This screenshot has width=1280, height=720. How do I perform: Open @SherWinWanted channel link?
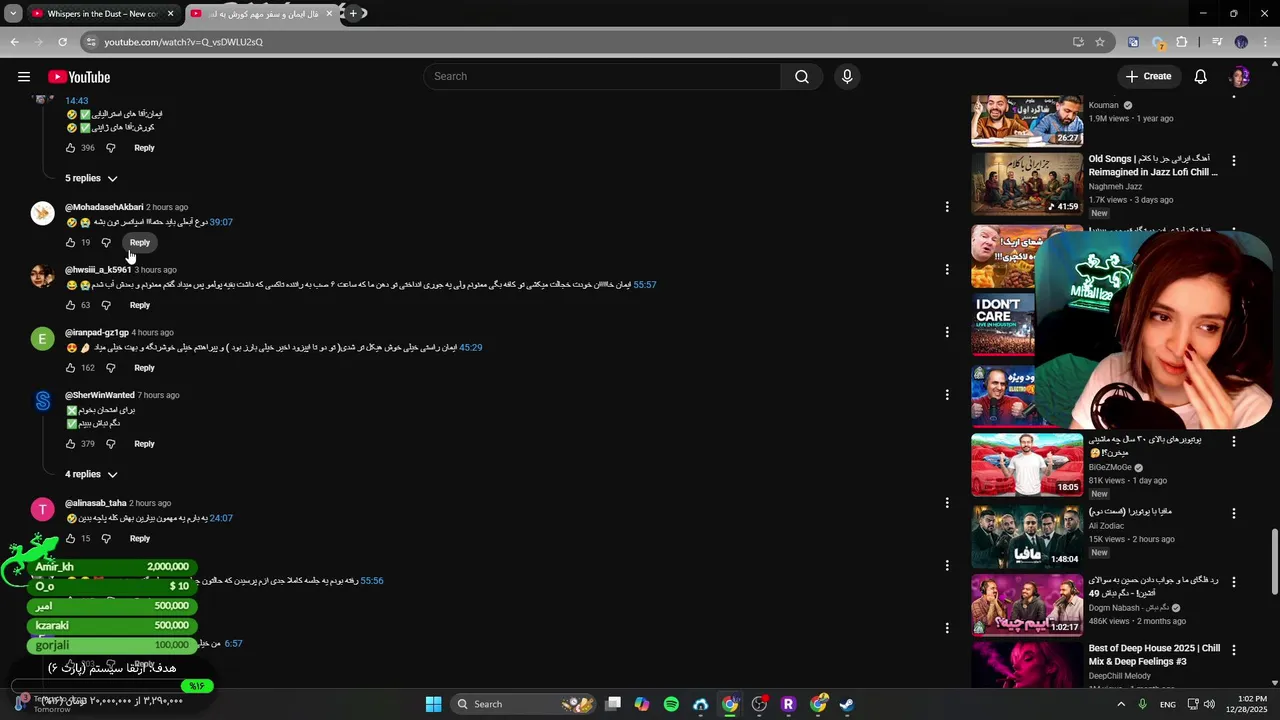(100, 395)
